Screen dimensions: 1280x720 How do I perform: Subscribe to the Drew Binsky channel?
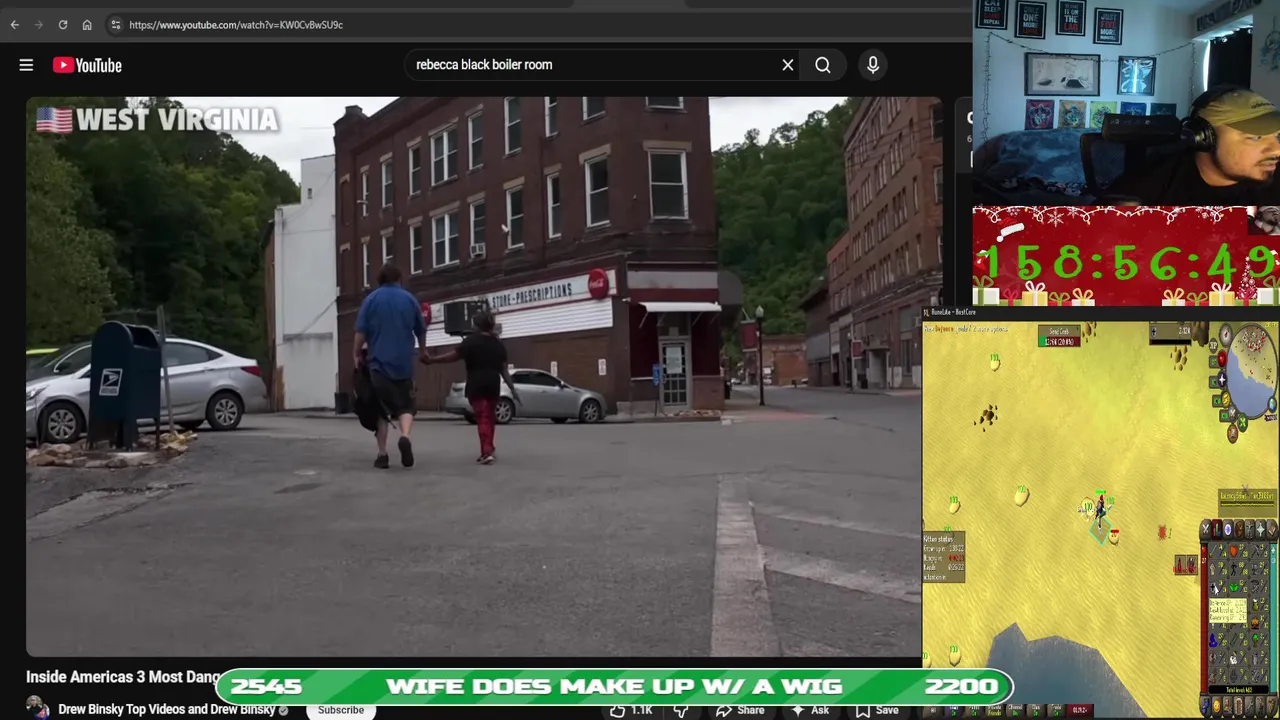tap(341, 709)
